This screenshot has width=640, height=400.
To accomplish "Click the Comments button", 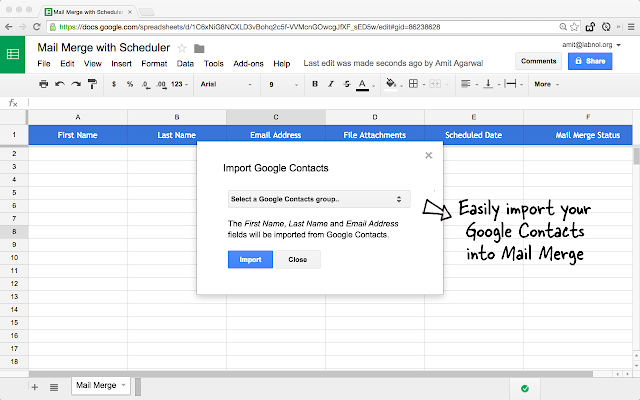I will (x=538, y=61).
